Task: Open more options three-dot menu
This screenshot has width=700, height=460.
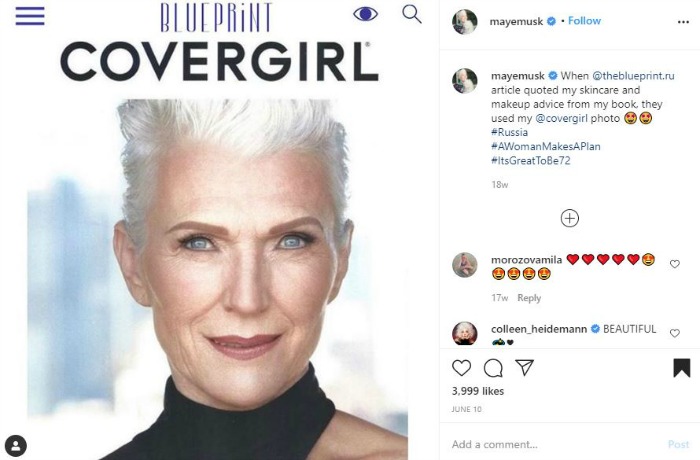Action: click(x=683, y=21)
